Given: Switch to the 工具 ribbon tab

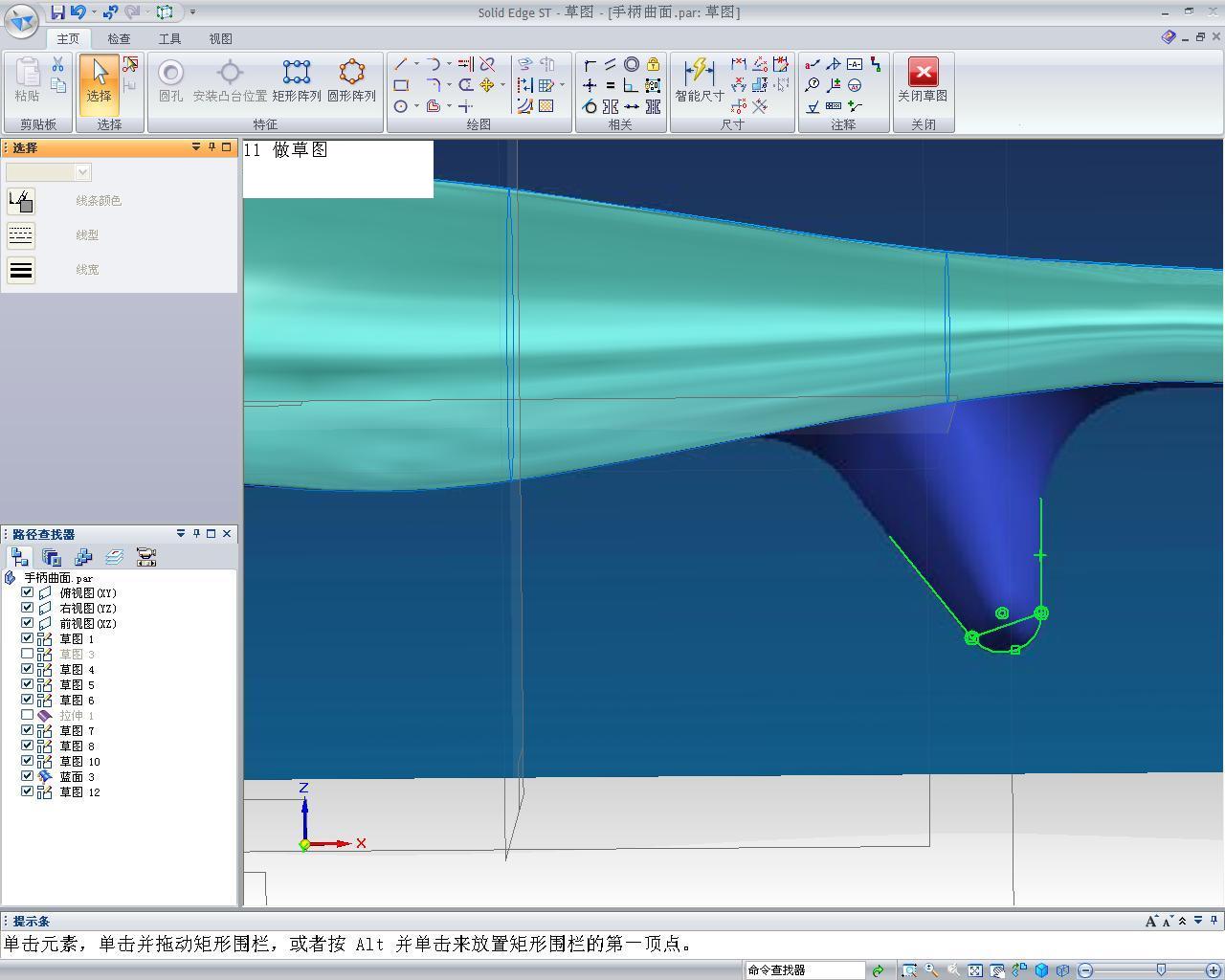Looking at the screenshot, I should [169, 39].
